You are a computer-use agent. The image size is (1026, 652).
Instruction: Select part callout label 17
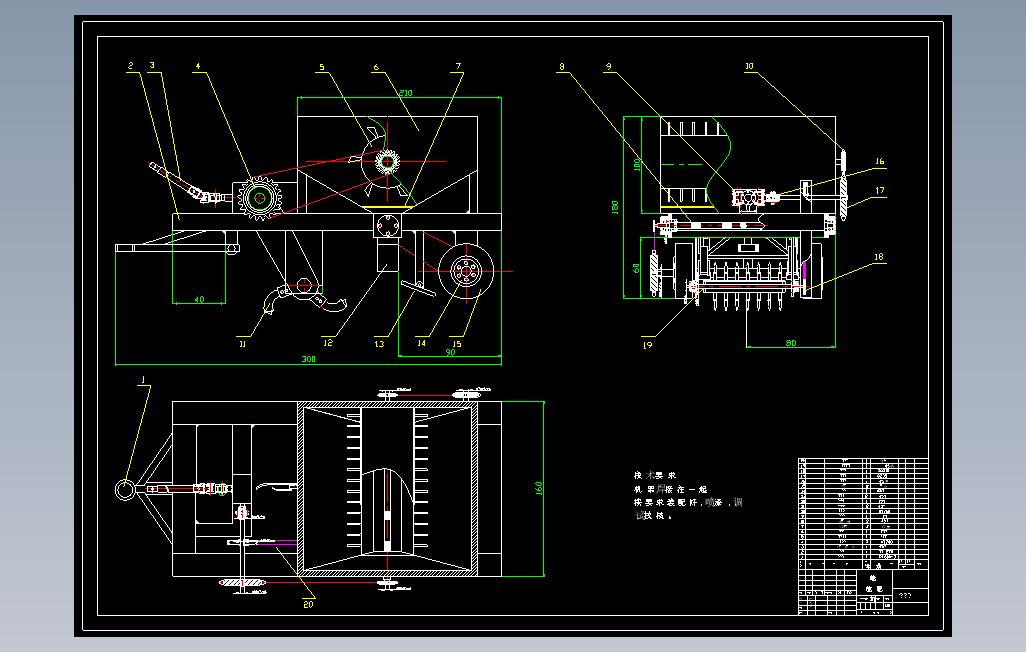tap(879, 190)
